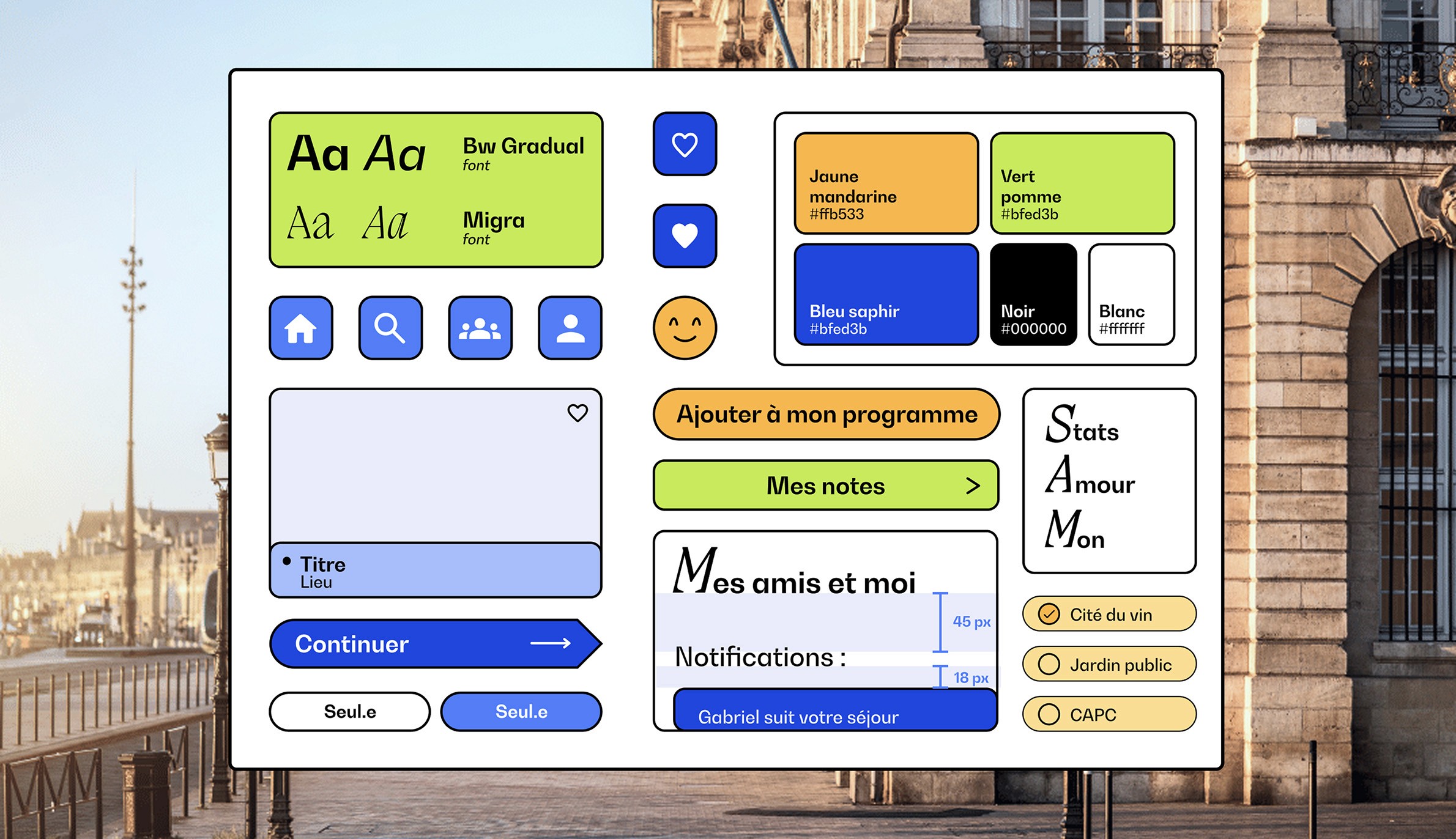
Task: Select the white Seul.e pill
Action: (350, 711)
